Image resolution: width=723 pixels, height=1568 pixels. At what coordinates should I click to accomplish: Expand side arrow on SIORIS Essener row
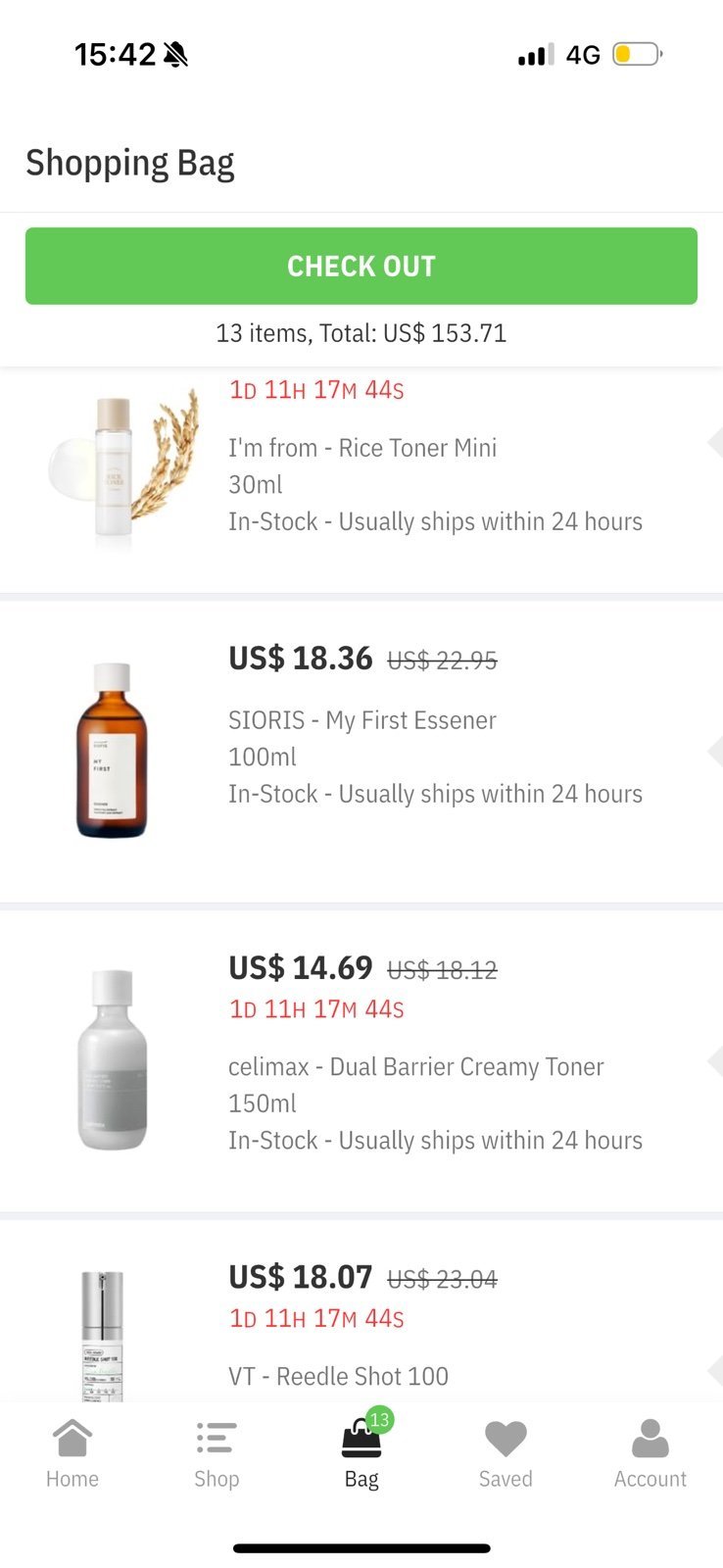click(714, 752)
